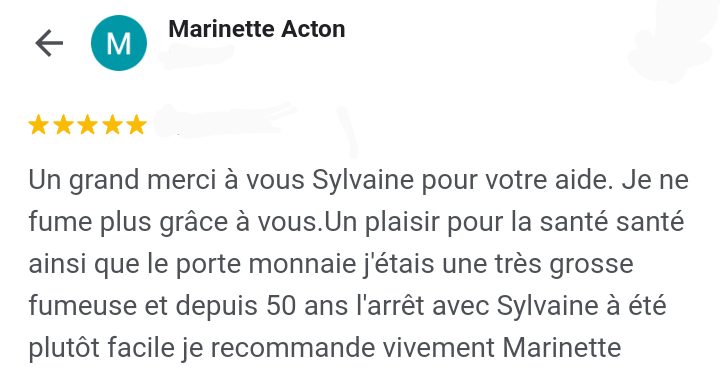
Task: Click the review line starting 'Un grand merci'
Action: point(359,180)
